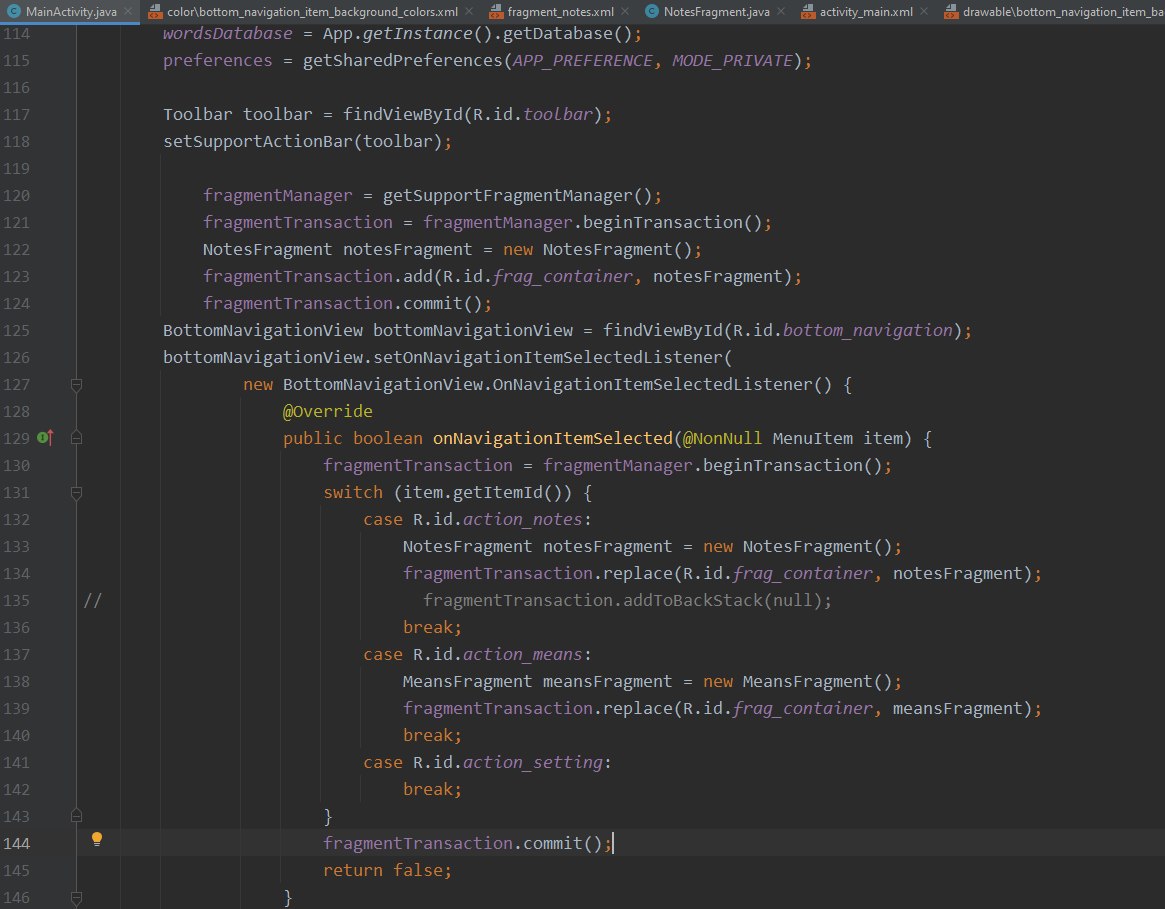
Task: Click action_notes in the case label
Action: click(x=522, y=520)
